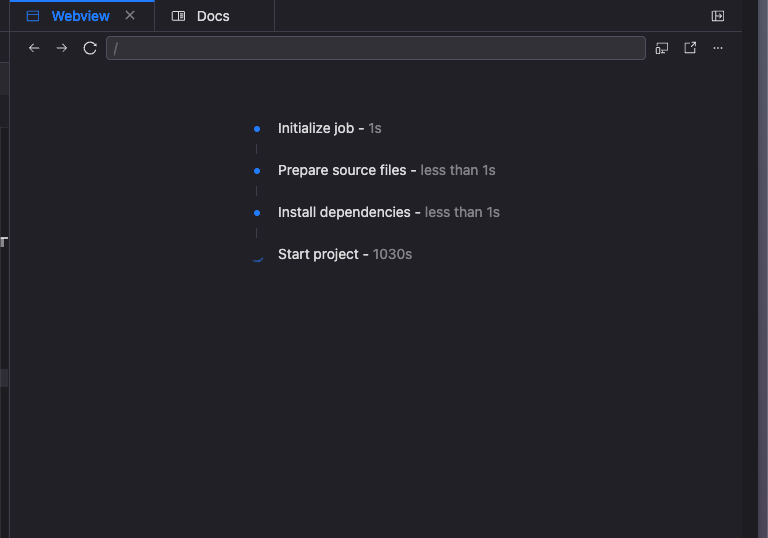Click the Docs tab book icon

click(178, 16)
